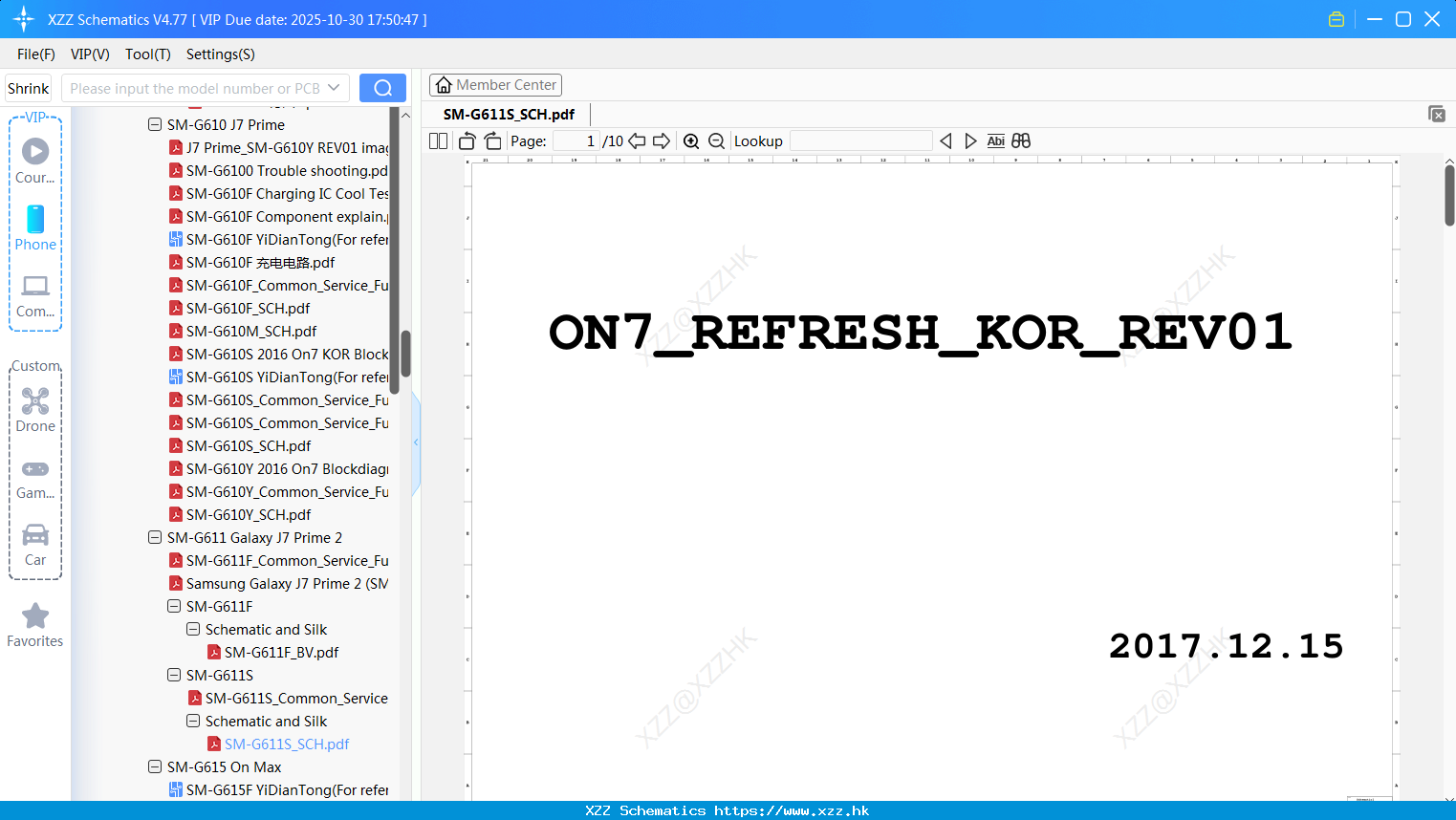
Task: Click the magnifier search button
Action: pos(382,88)
